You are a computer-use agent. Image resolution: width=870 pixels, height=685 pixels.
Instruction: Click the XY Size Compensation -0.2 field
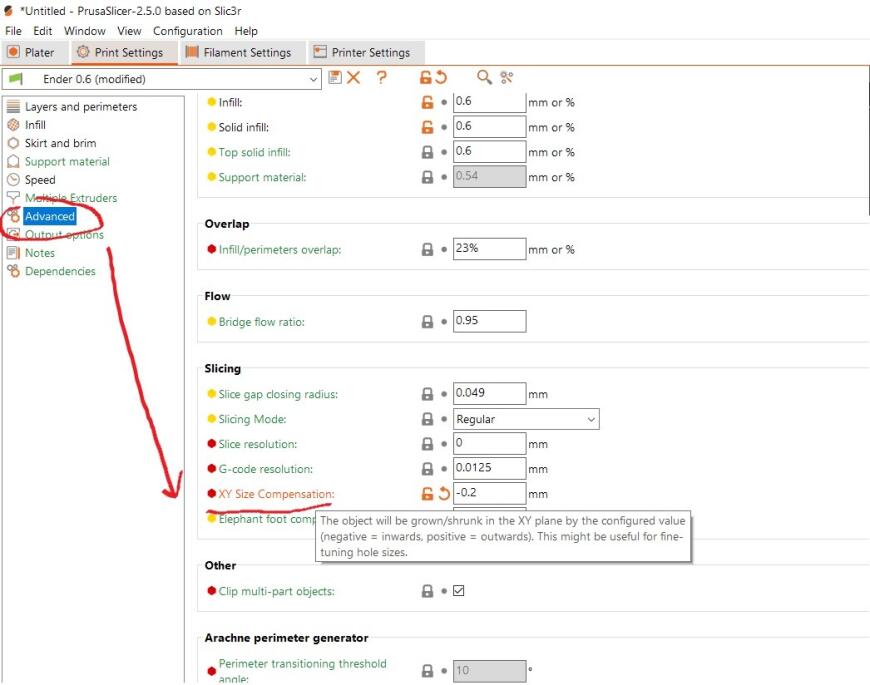(x=489, y=493)
